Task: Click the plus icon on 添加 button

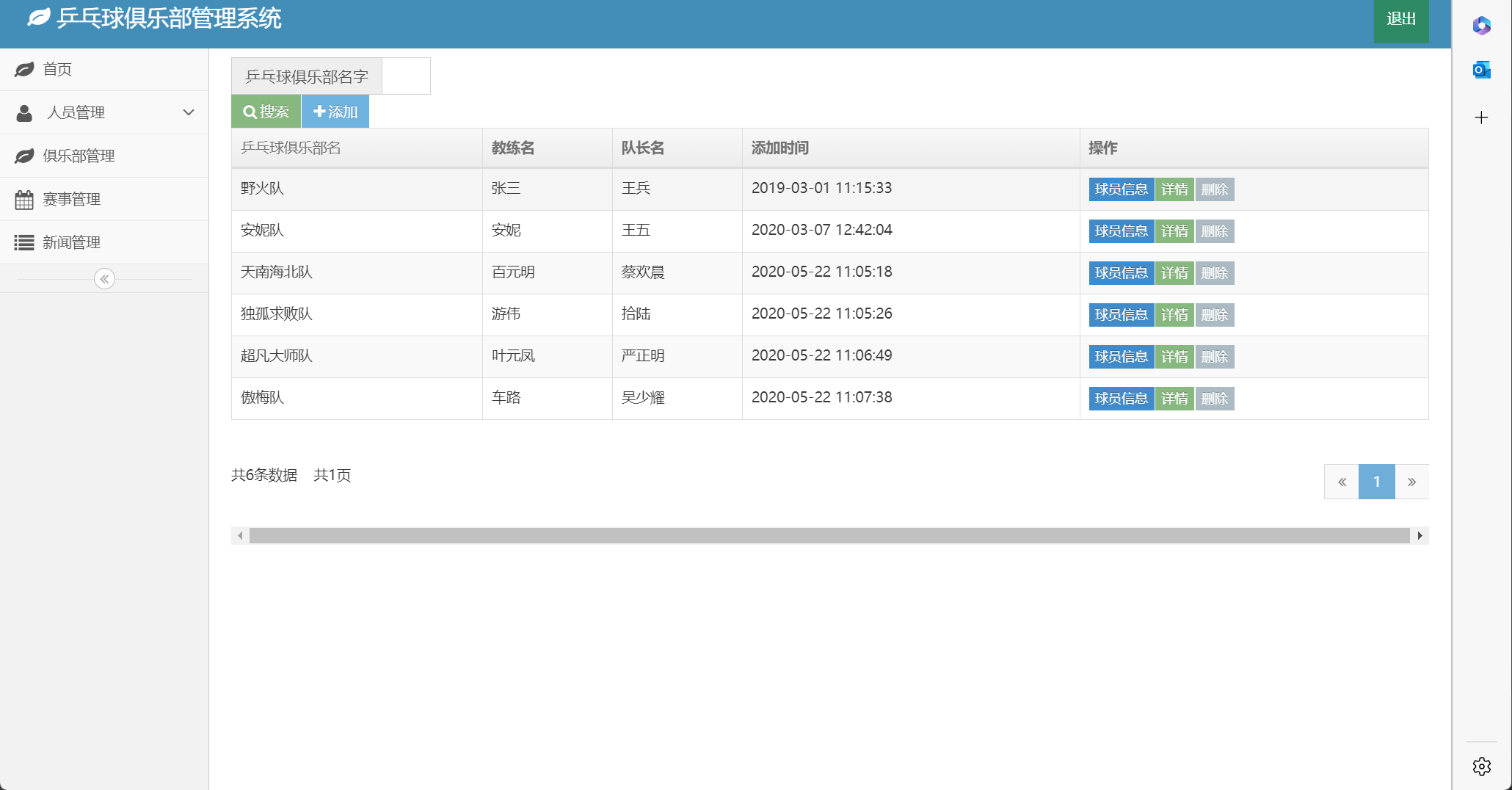Action: point(319,112)
